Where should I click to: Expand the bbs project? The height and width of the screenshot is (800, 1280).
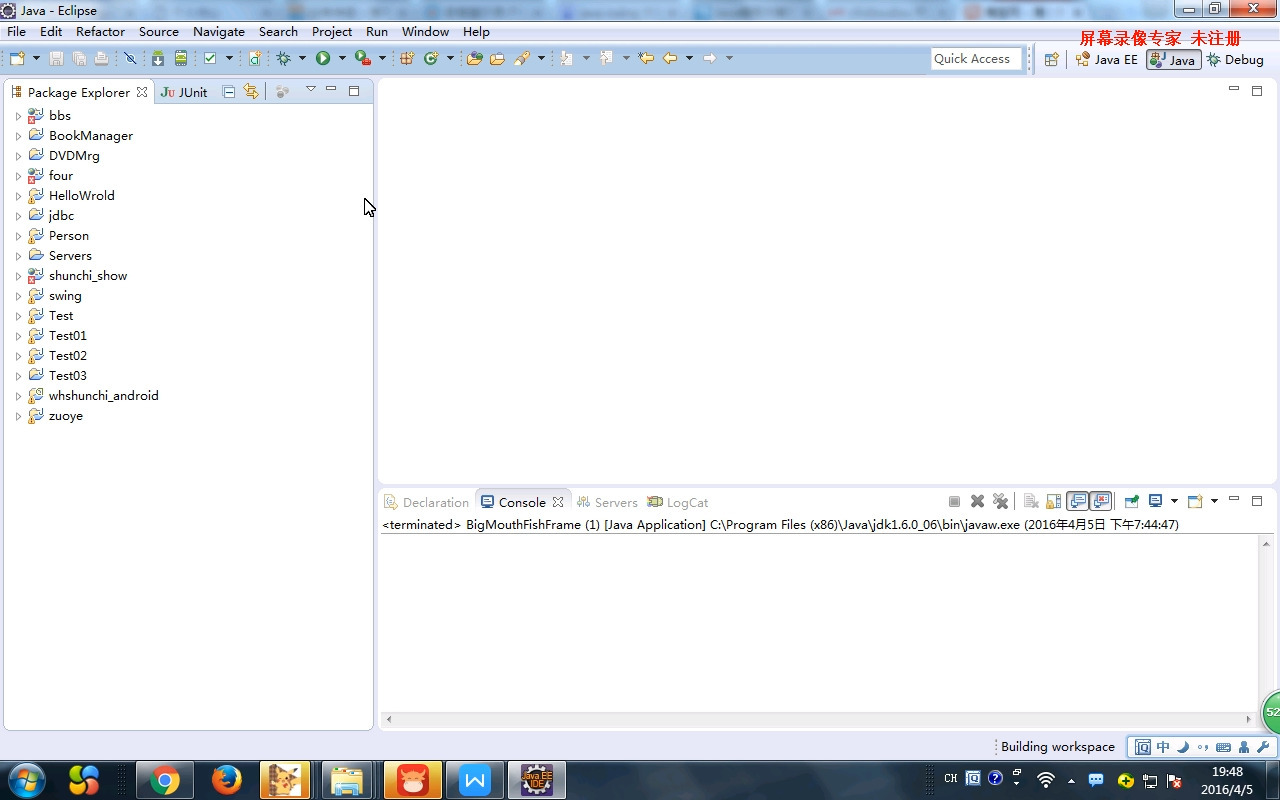click(18, 116)
